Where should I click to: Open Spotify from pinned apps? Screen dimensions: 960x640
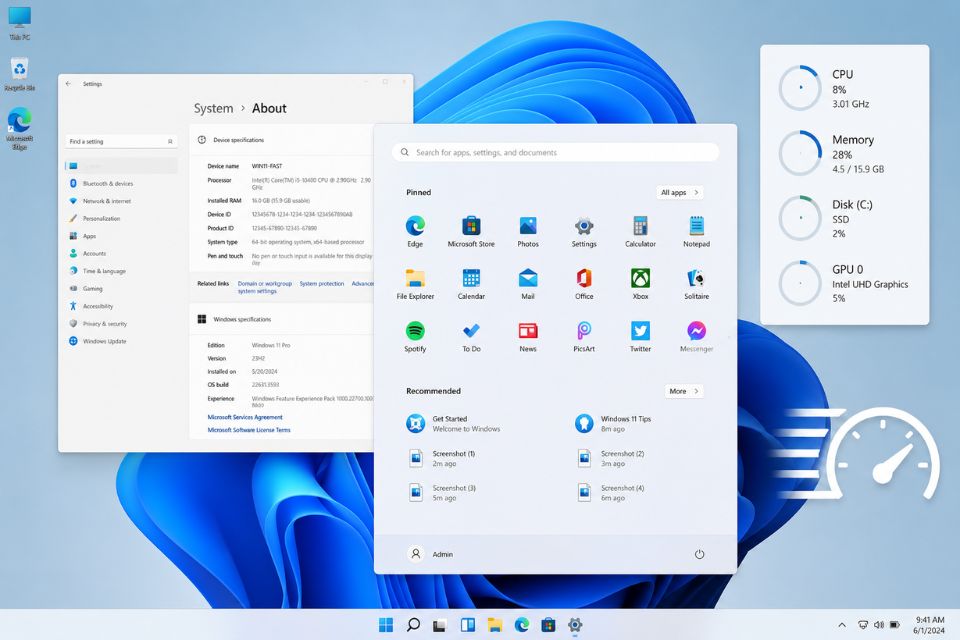point(415,337)
